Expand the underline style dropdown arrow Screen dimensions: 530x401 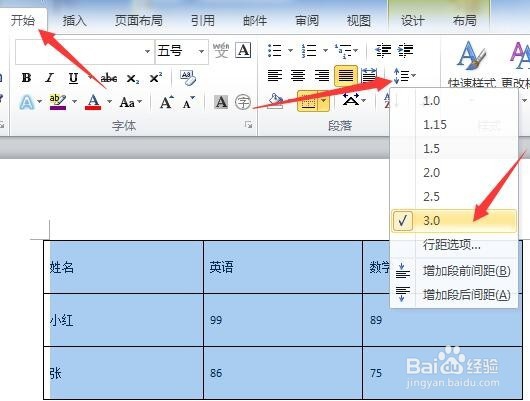[x=90, y=77]
